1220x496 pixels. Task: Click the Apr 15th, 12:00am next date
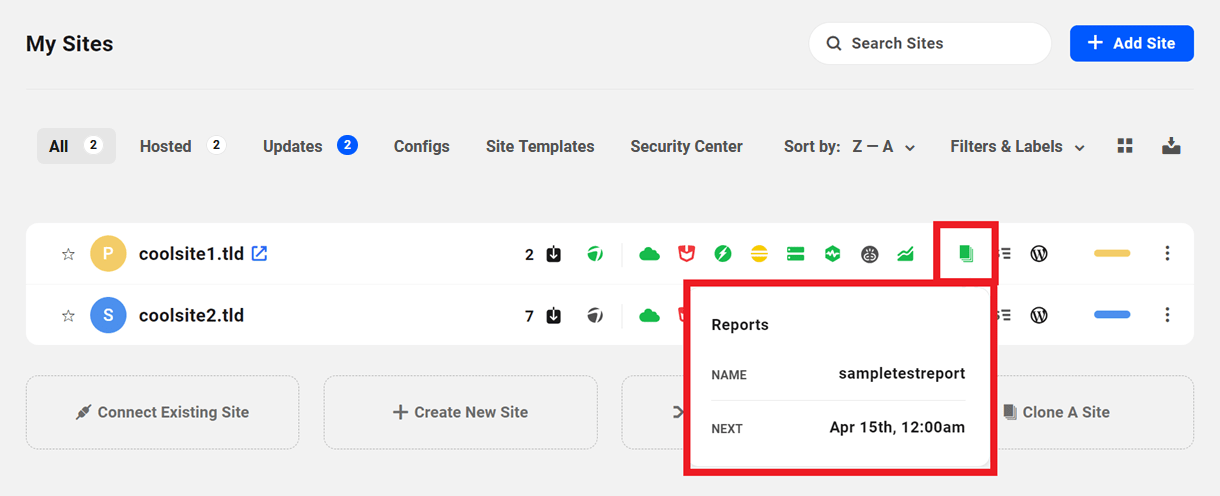pos(897,427)
